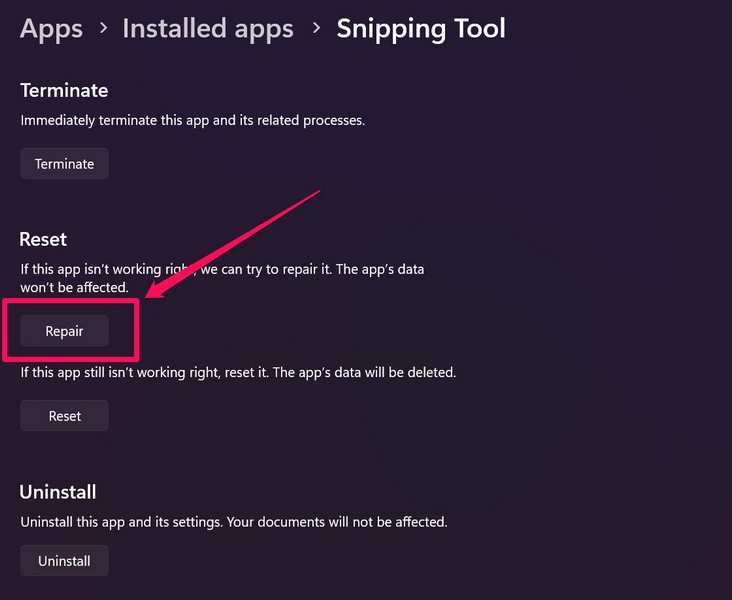Repair the Snipping Tool app
Viewport: 732px width, 600px height.
[x=64, y=331]
